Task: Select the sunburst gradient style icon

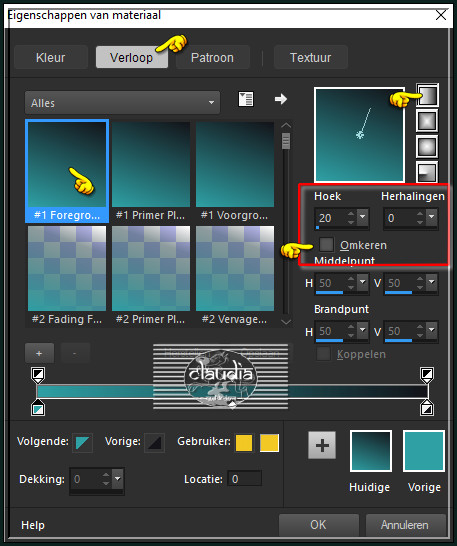Action: pyautogui.click(x=427, y=147)
